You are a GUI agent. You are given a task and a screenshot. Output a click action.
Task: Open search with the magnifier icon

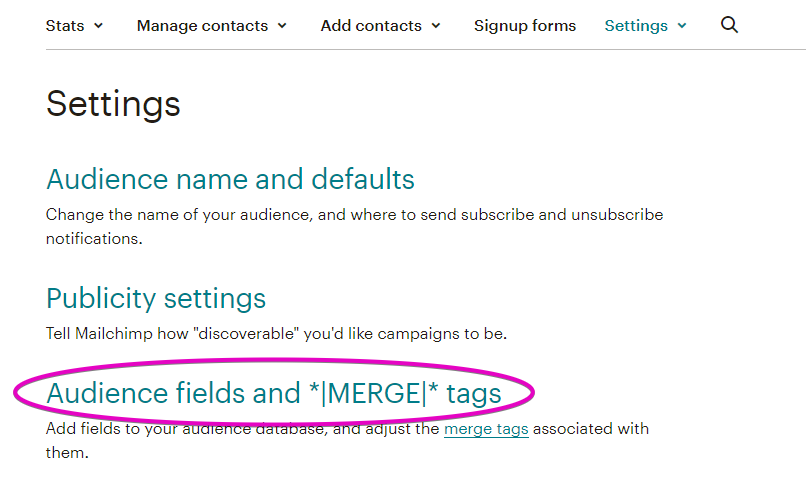pyautogui.click(x=729, y=25)
